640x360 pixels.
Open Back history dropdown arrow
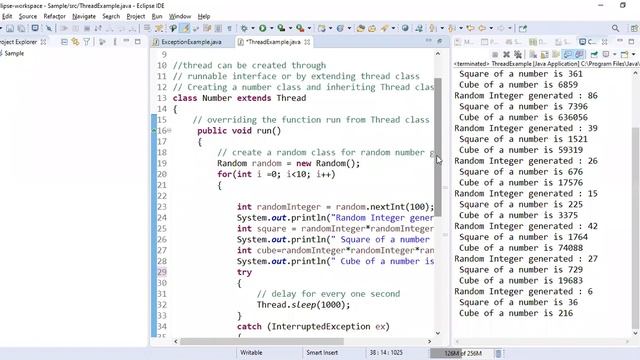[491, 28]
